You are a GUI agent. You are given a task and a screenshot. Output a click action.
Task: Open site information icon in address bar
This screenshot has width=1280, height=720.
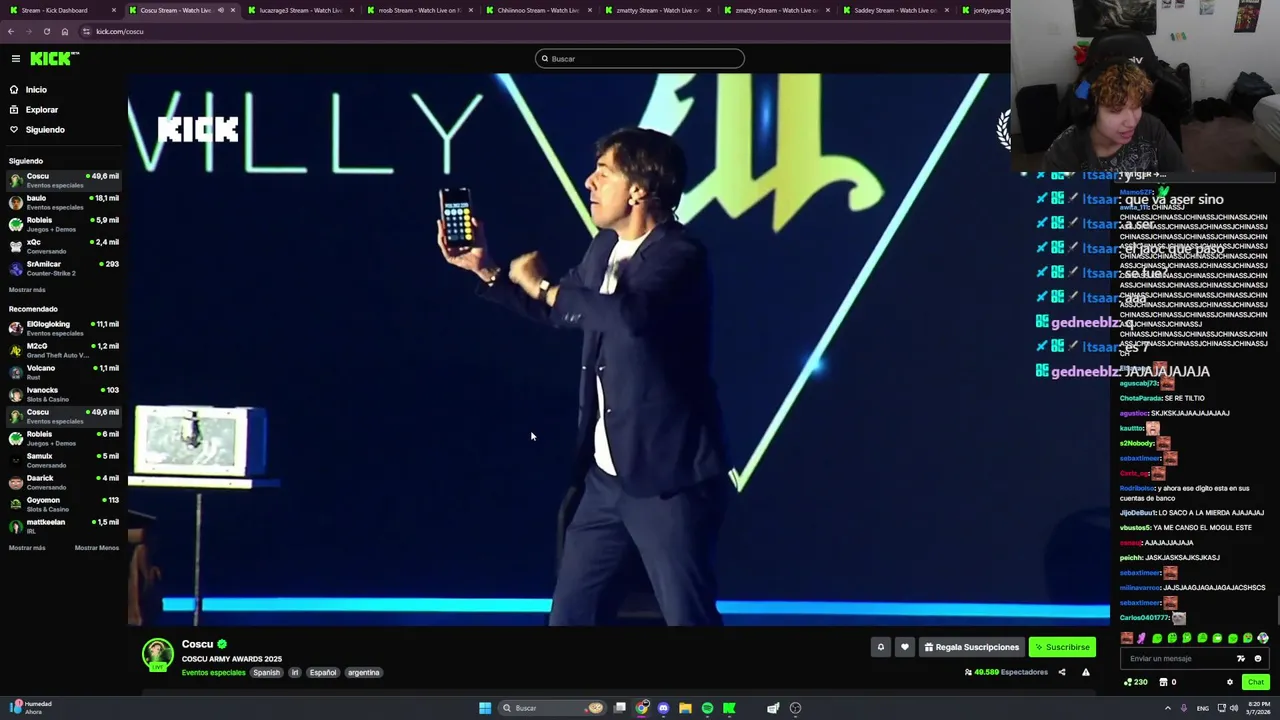coord(86,31)
